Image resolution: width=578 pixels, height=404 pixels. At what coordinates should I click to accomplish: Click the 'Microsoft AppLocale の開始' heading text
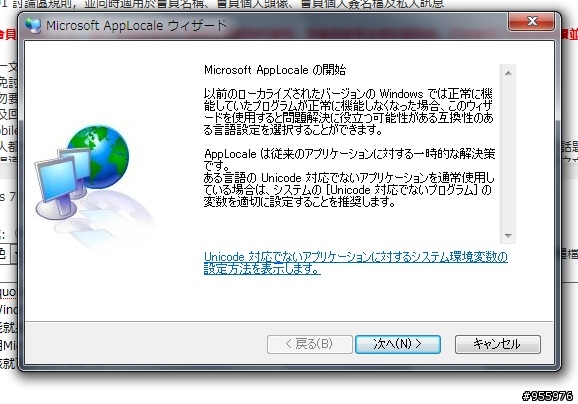275,70
